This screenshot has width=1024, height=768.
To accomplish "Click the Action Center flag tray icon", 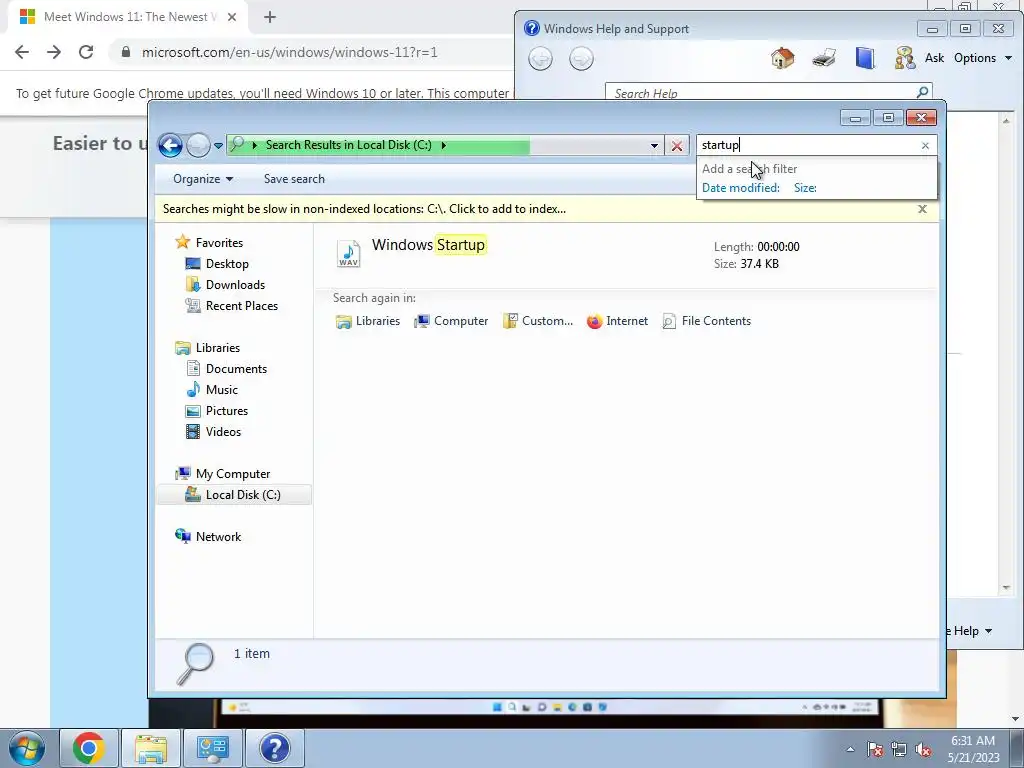I will click(x=875, y=749).
